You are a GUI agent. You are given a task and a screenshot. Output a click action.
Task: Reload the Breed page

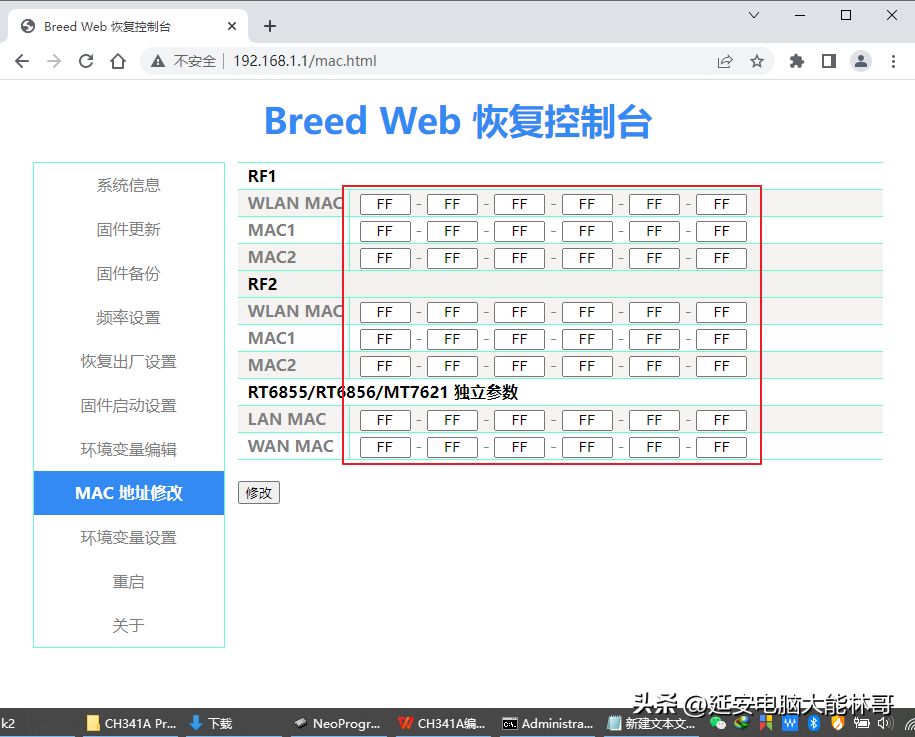(x=86, y=61)
